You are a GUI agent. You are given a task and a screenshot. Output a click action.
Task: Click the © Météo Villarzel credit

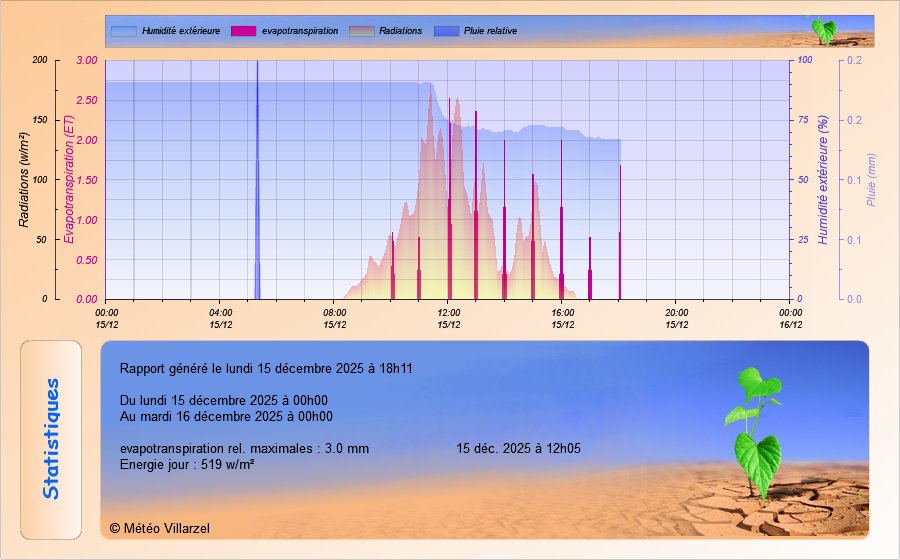point(160,527)
